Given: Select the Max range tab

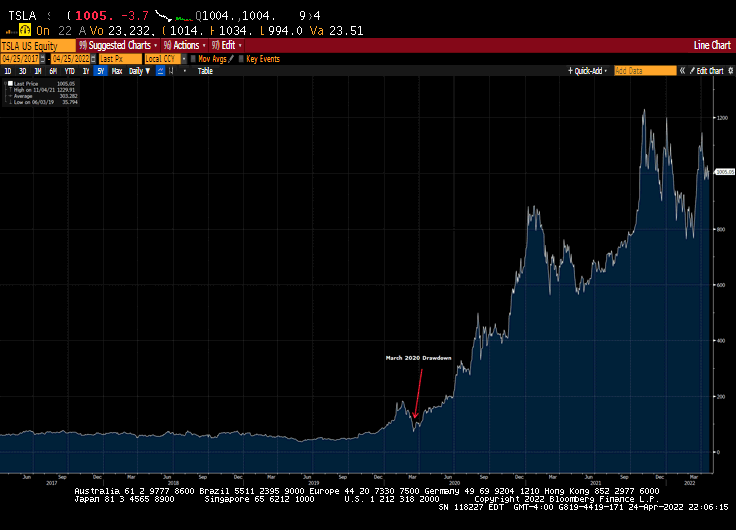Looking at the screenshot, I should coord(117,71).
